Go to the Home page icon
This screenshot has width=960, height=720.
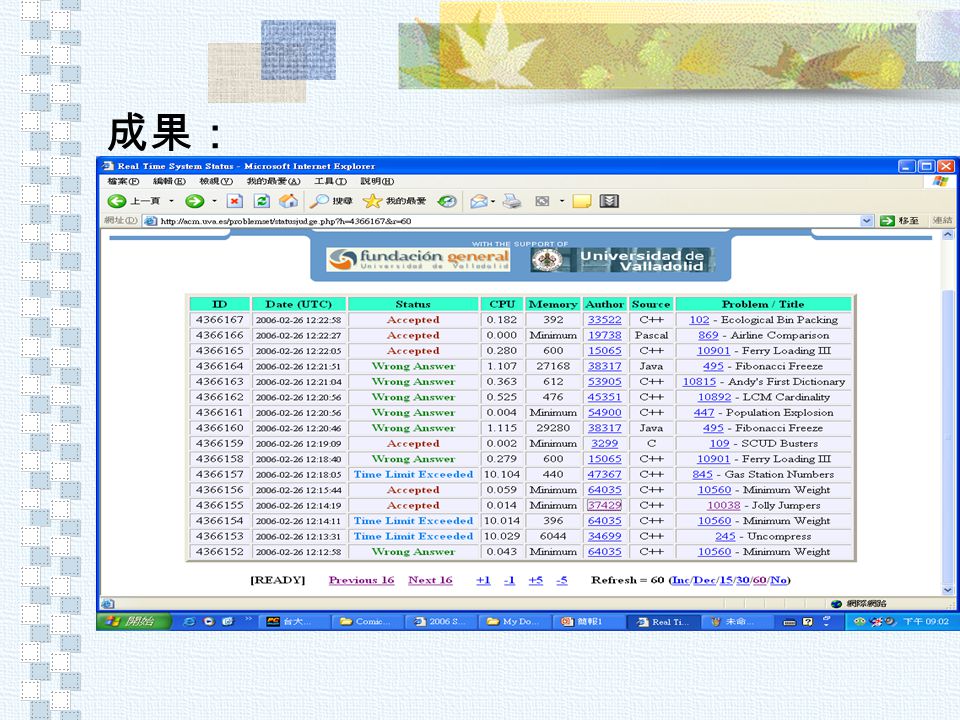(288, 201)
